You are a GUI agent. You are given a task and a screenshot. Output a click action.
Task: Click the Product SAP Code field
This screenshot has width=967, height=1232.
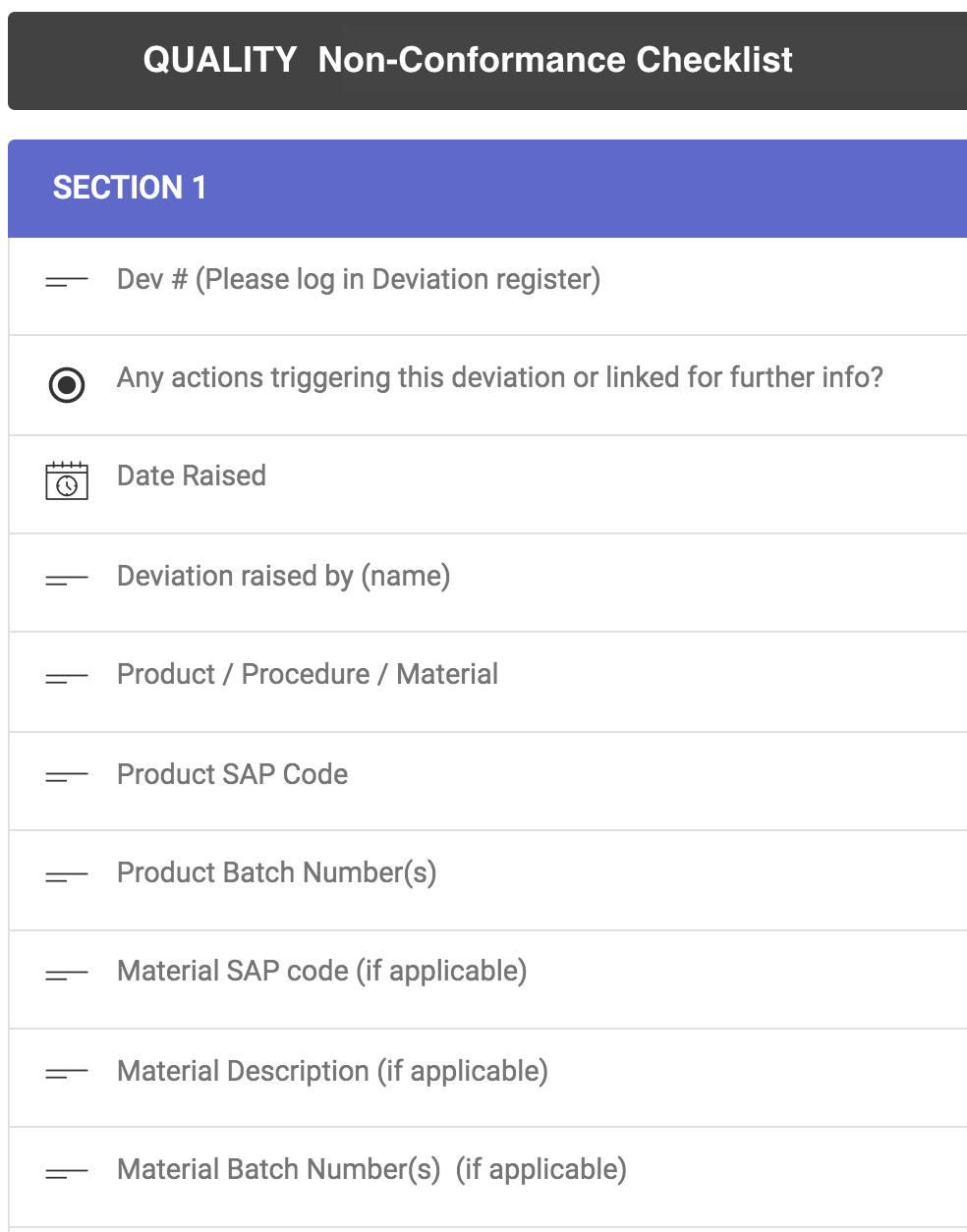coord(233,774)
